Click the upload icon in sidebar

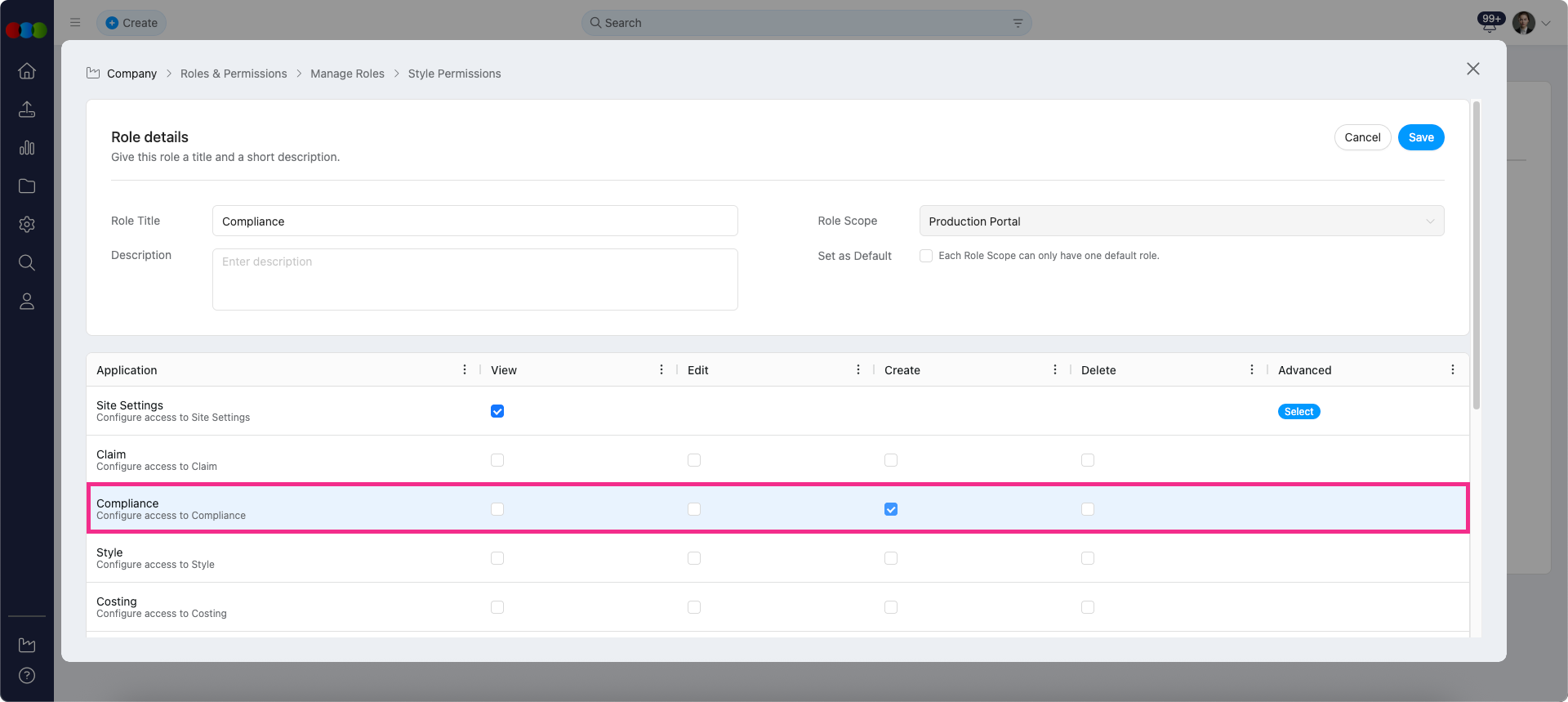point(27,110)
